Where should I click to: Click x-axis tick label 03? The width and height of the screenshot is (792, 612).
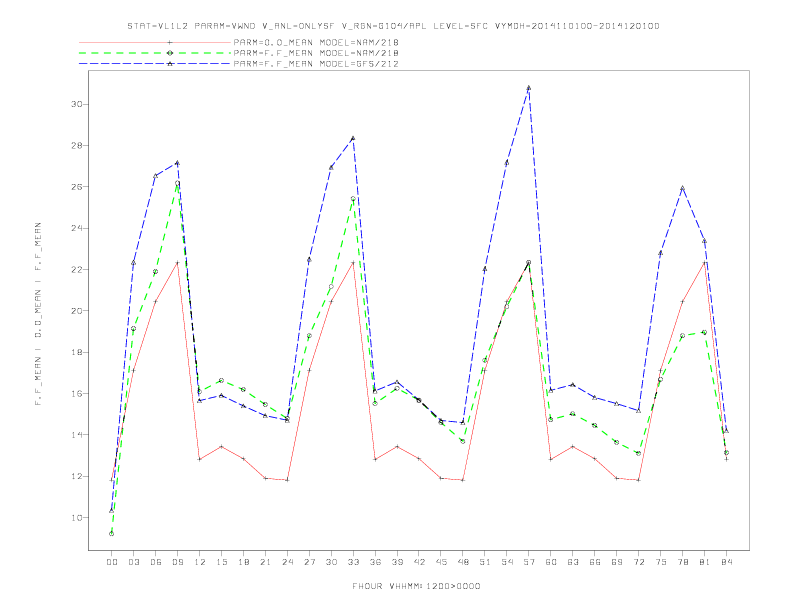(x=133, y=562)
